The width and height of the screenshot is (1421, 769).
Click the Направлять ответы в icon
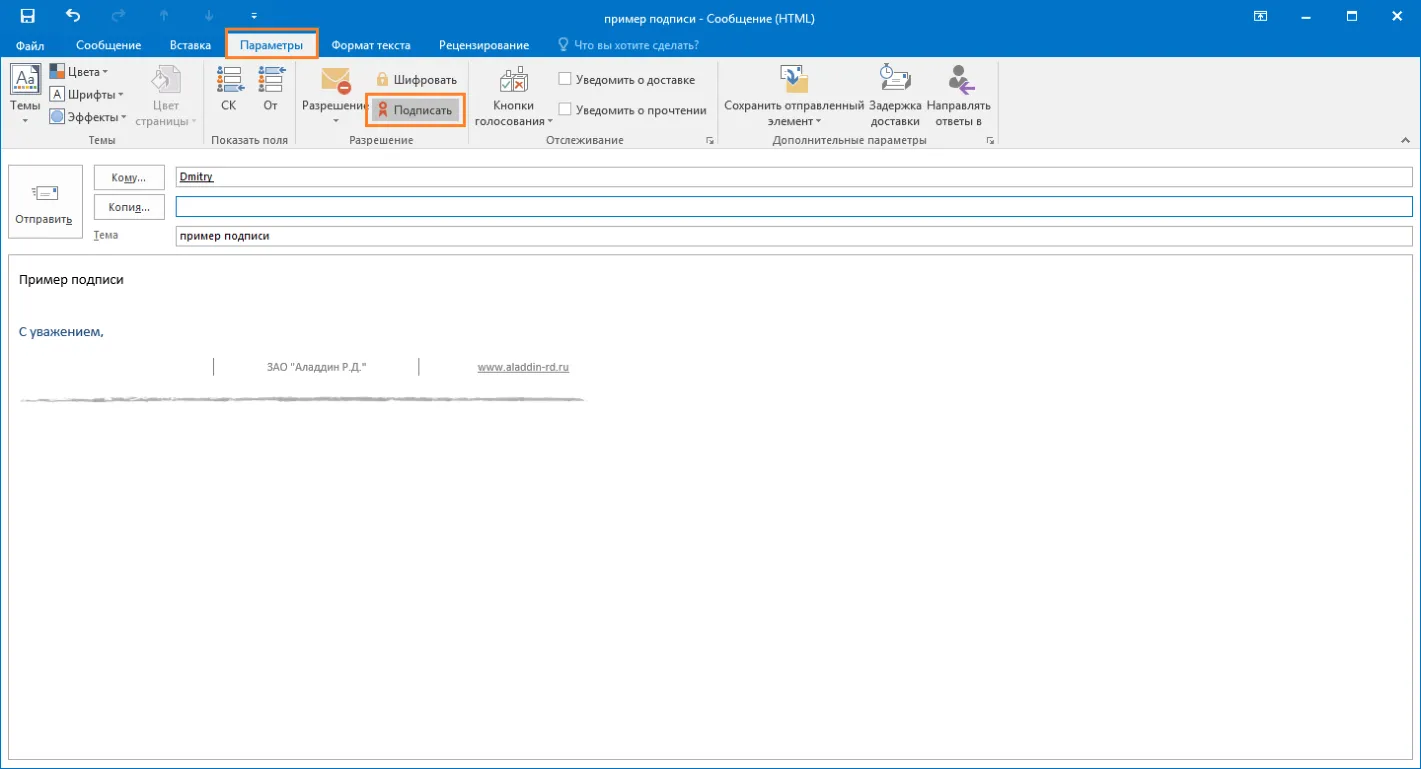958,78
